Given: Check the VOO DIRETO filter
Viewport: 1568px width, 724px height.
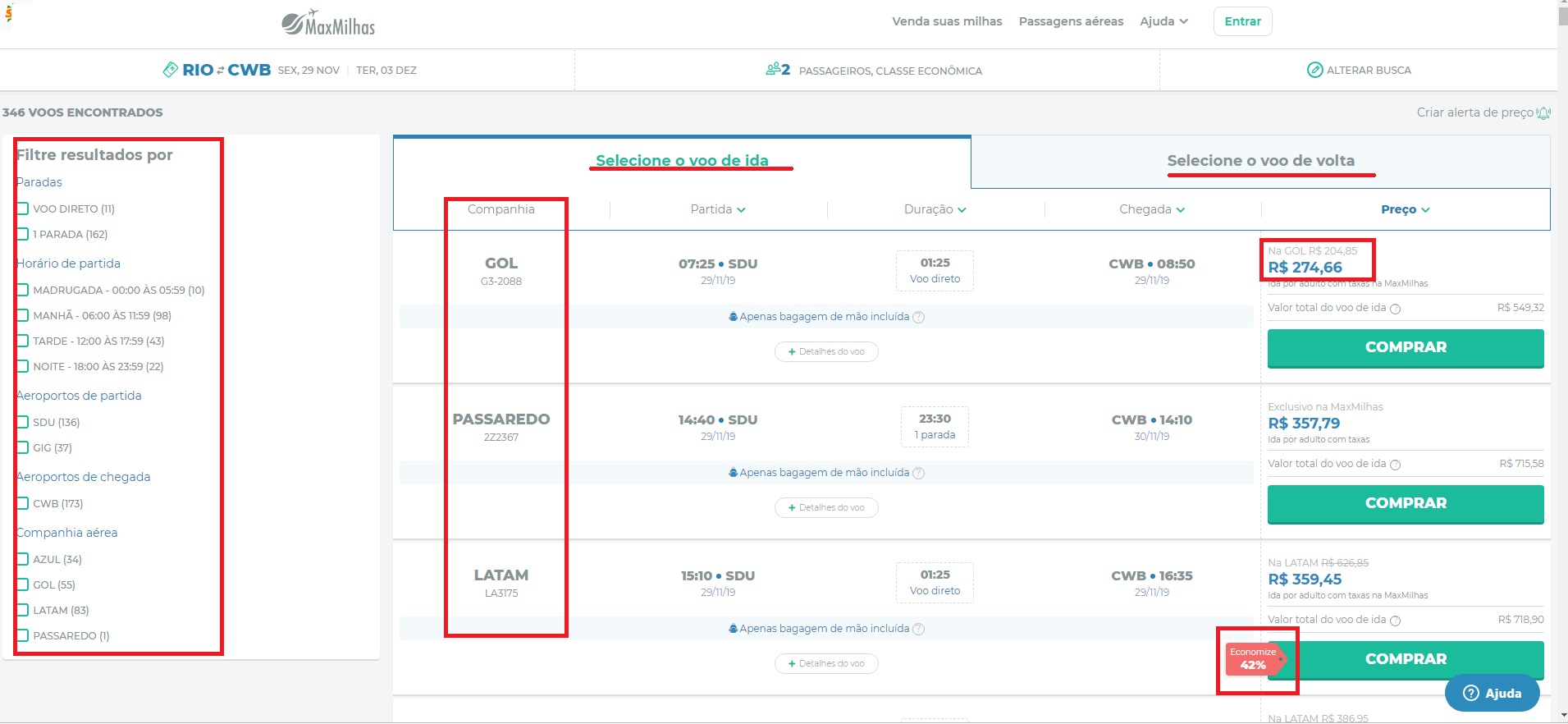Looking at the screenshot, I should pyautogui.click(x=23, y=208).
